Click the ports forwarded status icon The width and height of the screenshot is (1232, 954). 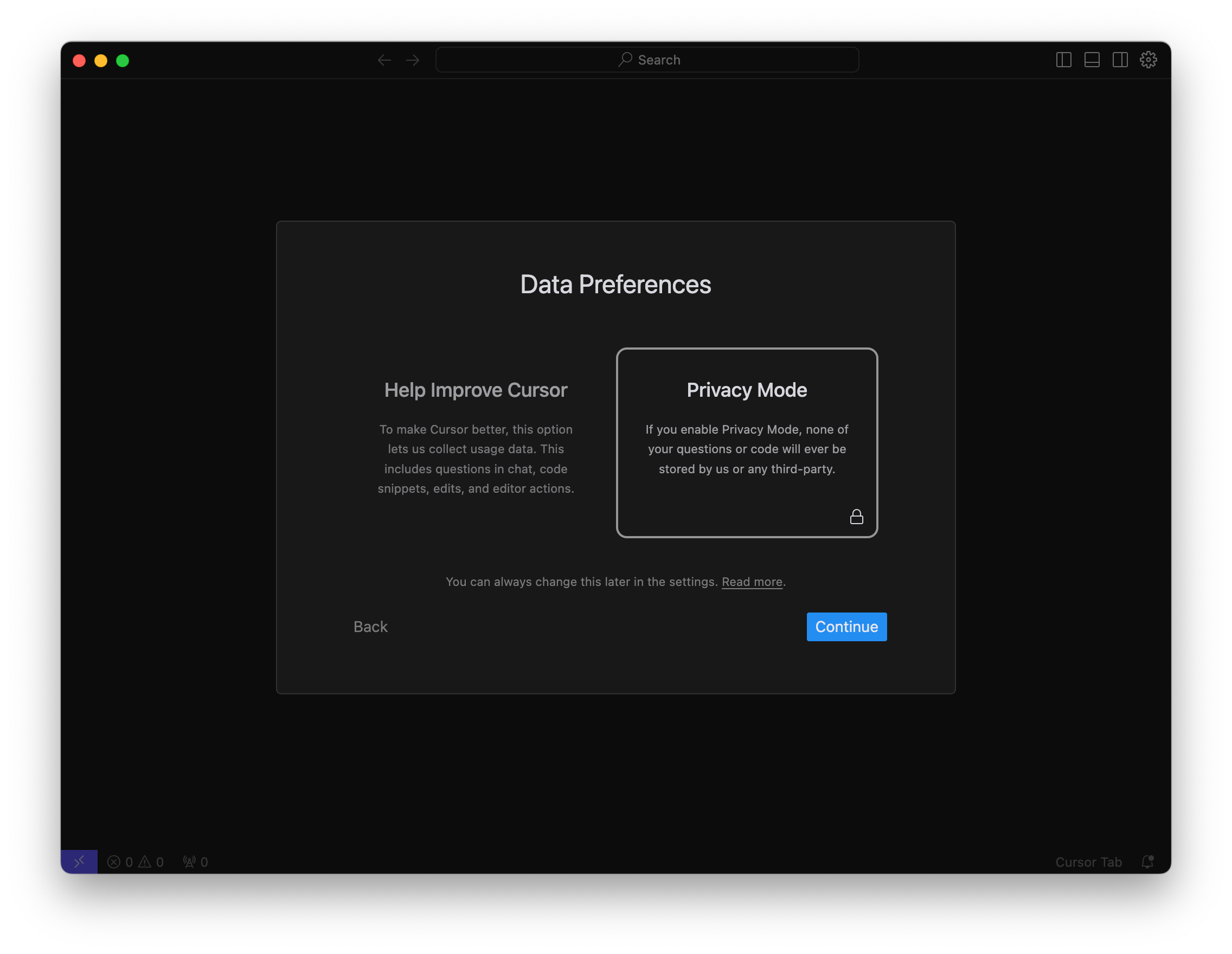tap(195, 862)
